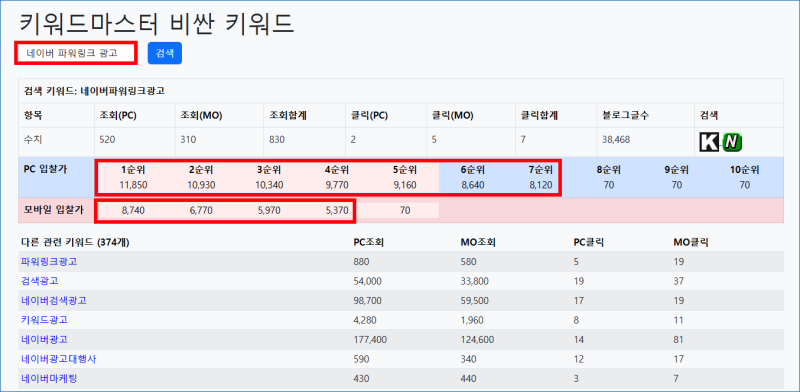This screenshot has height=392, width=800.
Task: Open the 네이버광고 keyword link
Action: (x=45, y=339)
